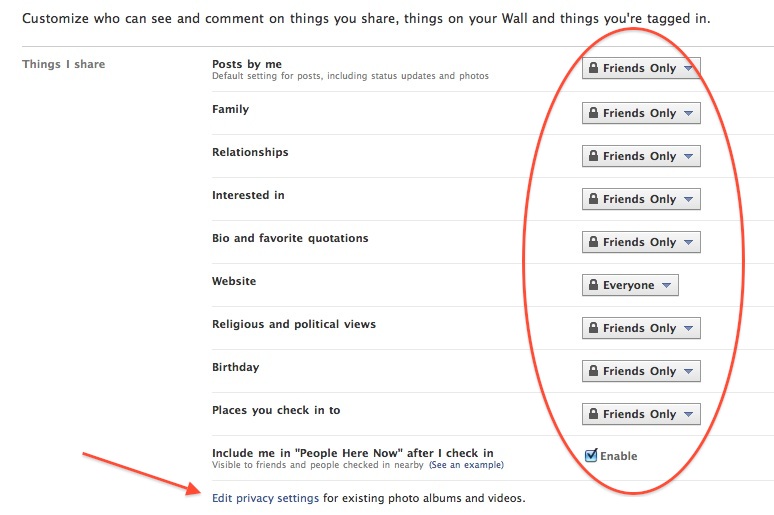Click the Enable checkbox label text
The width and height of the screenshot is (774, 515).
point(619,456)
